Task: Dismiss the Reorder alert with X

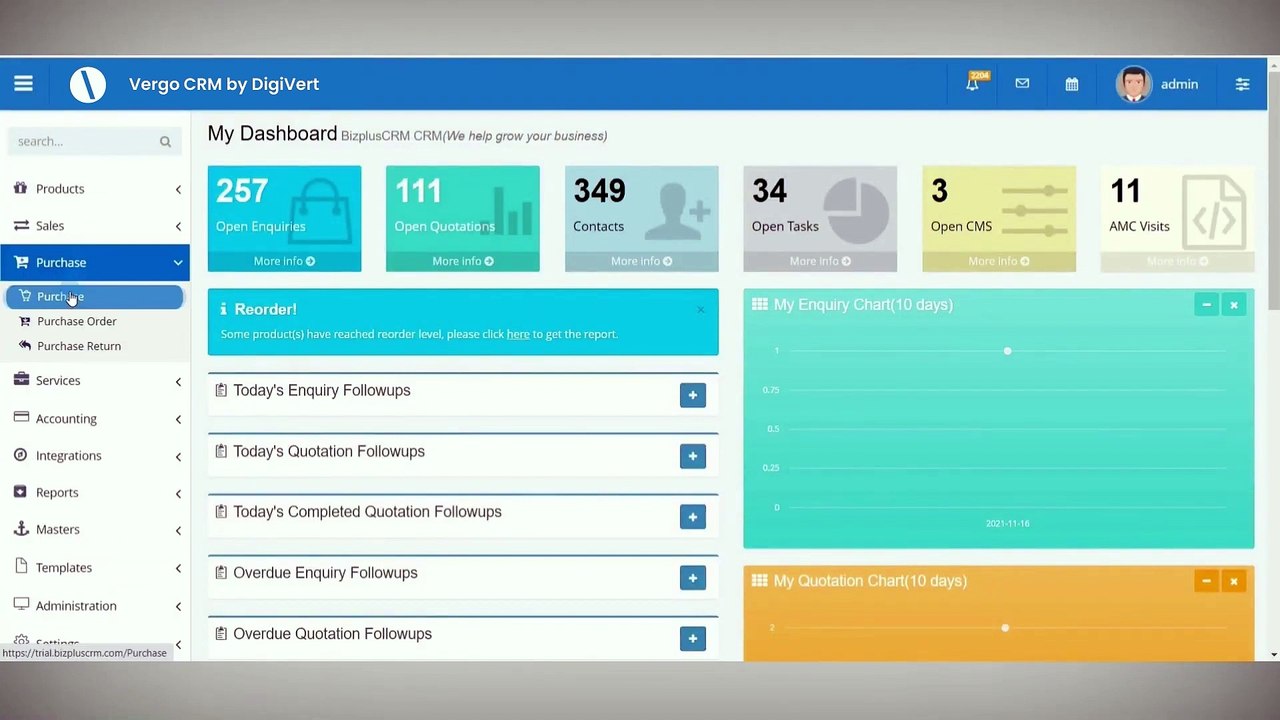Action: [x=701, y=309]
